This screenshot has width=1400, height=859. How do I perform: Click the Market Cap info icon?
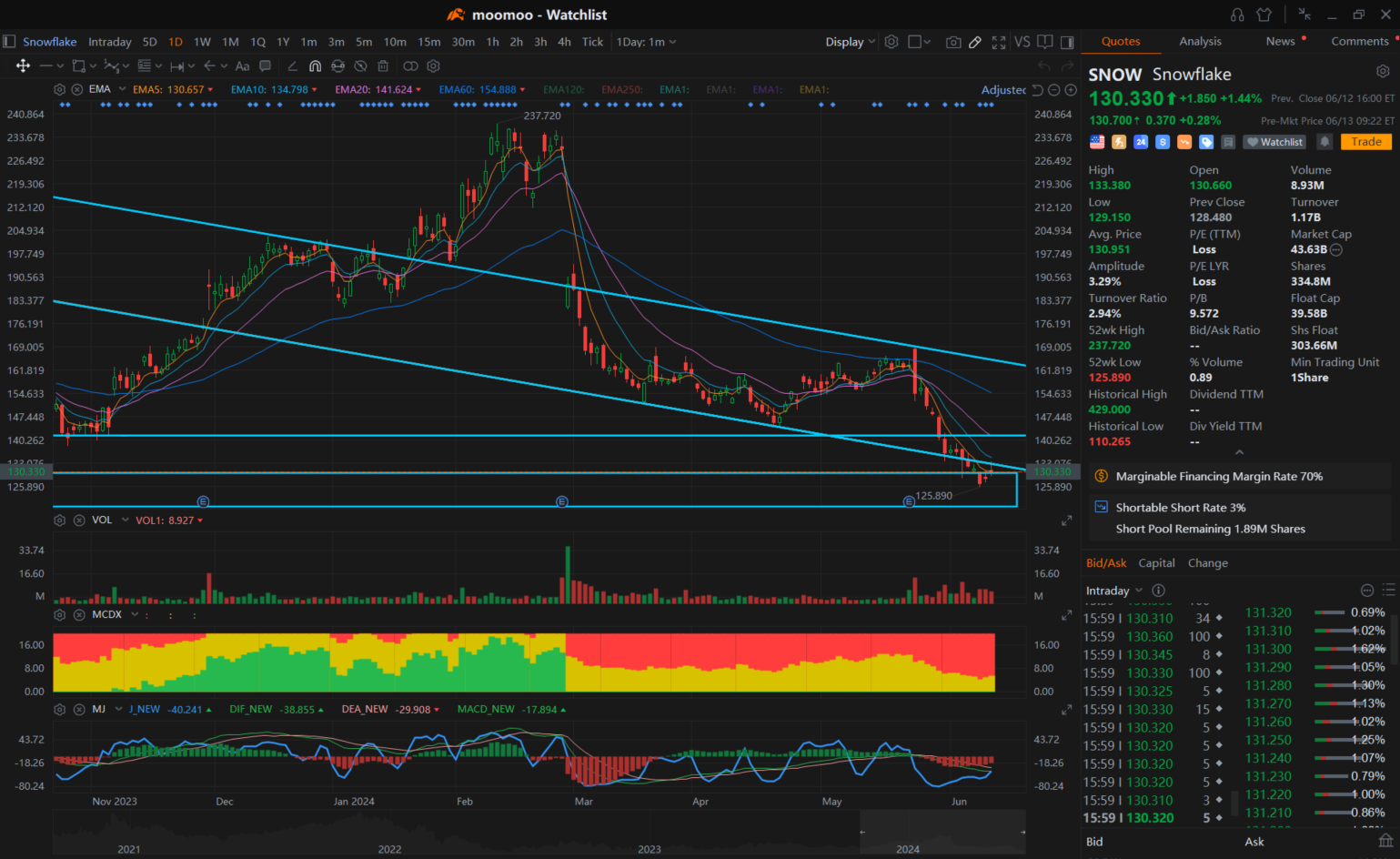(1336, 249)
